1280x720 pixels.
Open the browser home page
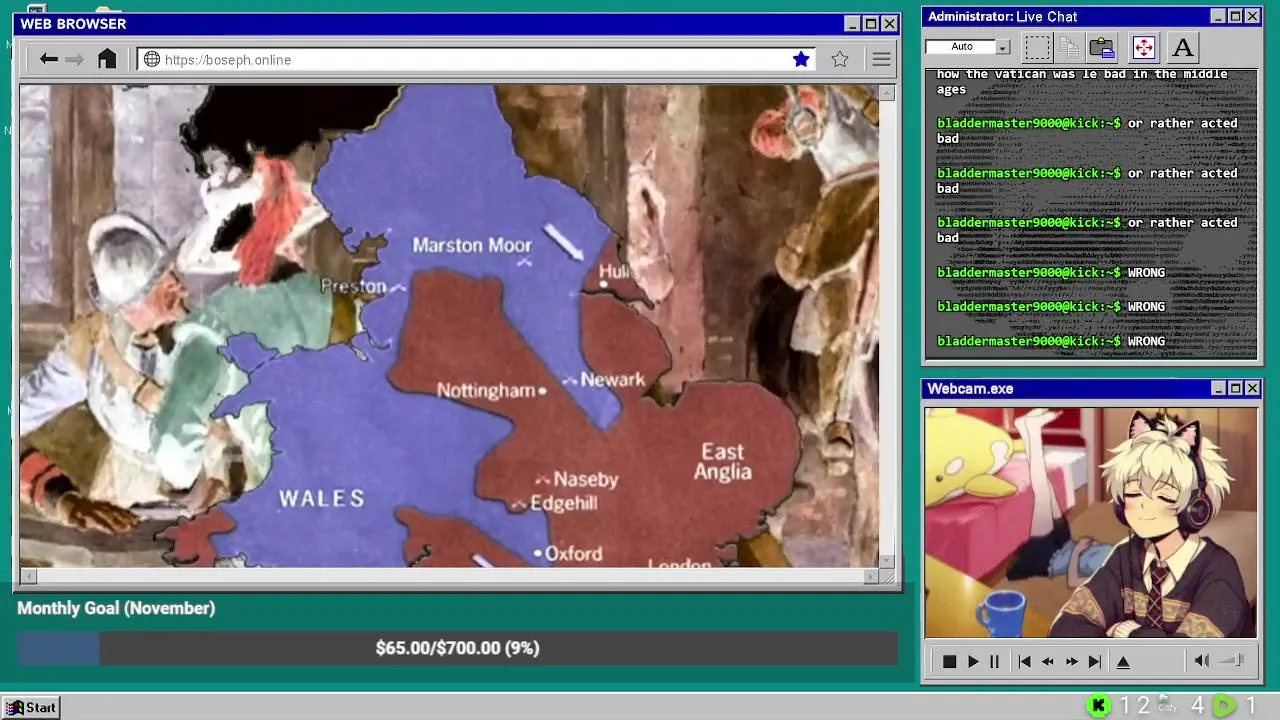point(107,59)
